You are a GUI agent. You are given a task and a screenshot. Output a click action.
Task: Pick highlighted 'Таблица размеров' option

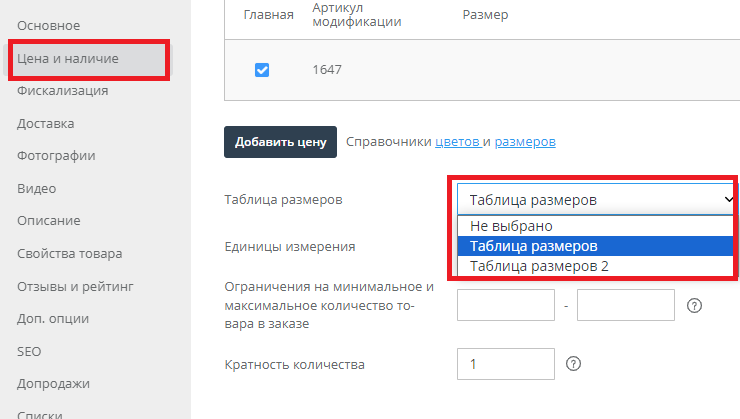click(x=533, y=246)
